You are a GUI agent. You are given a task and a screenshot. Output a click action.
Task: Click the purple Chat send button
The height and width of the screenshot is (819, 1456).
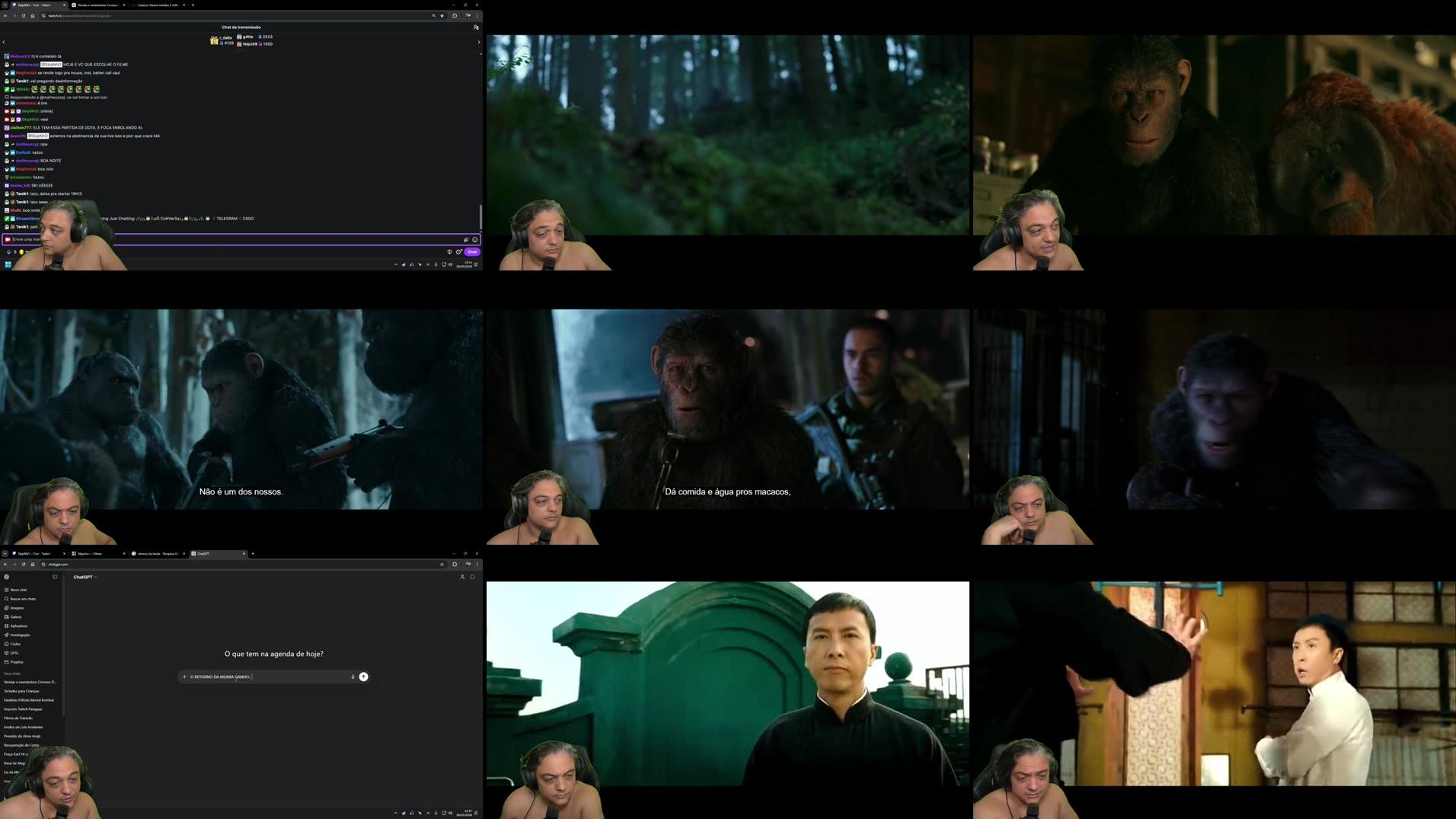tap(472, 251)
